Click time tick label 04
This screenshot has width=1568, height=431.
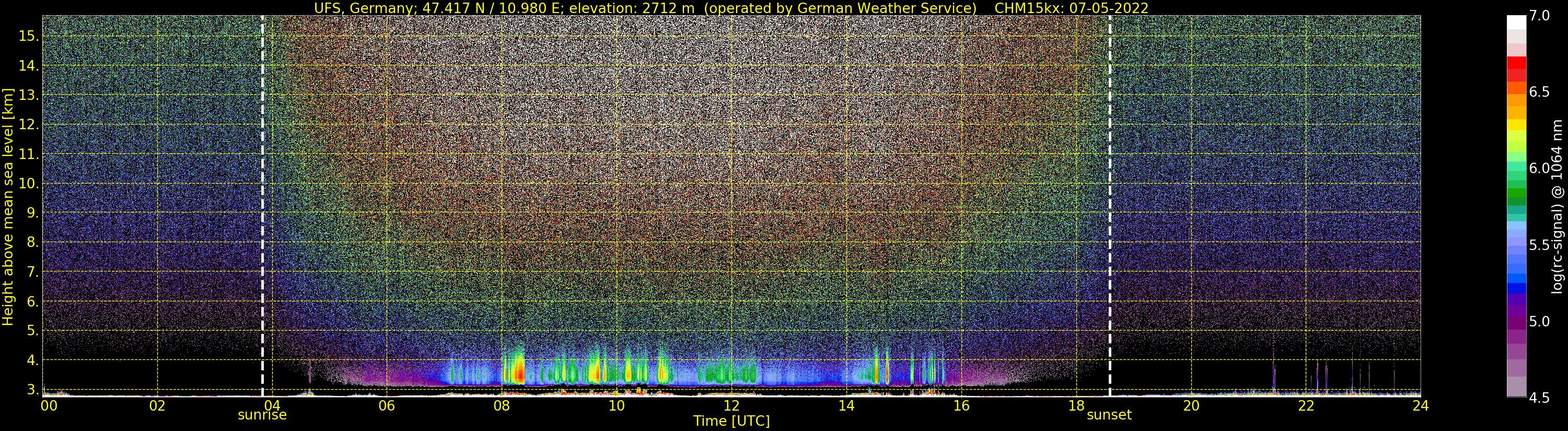click(272, 406)
